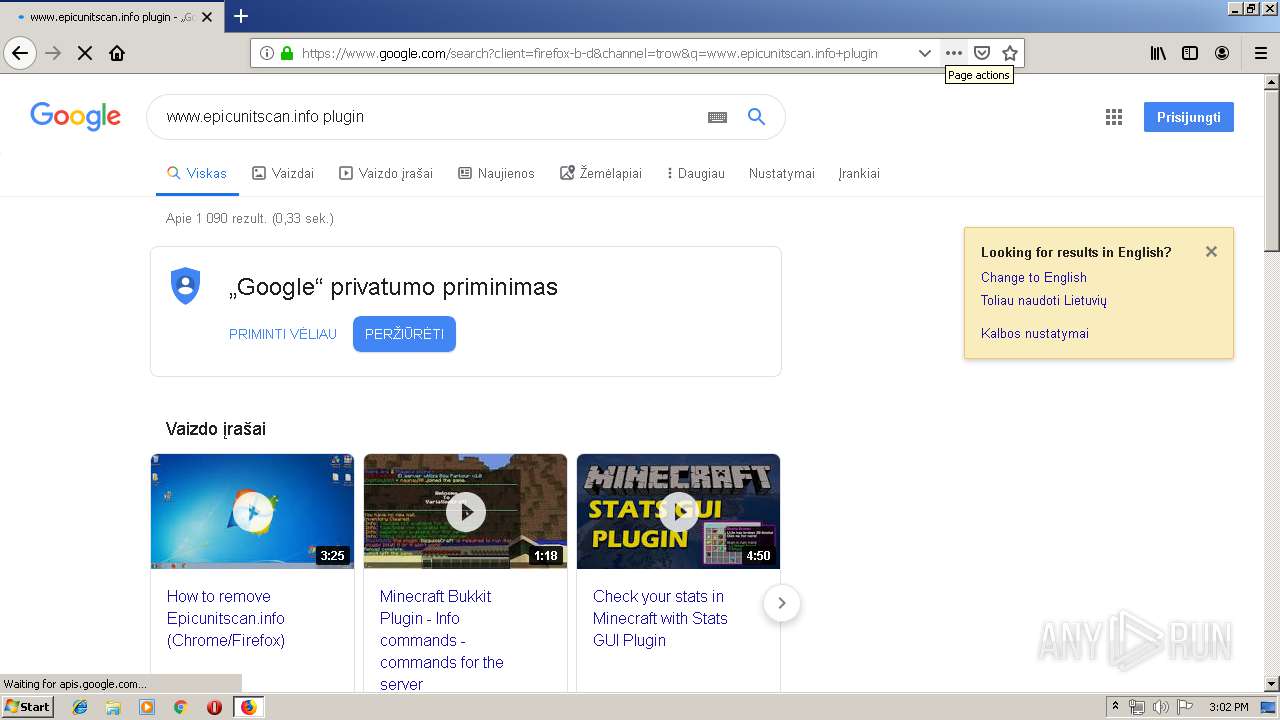
Task: Click the privacy reminder shield icon
Action: tap(185, 286)
